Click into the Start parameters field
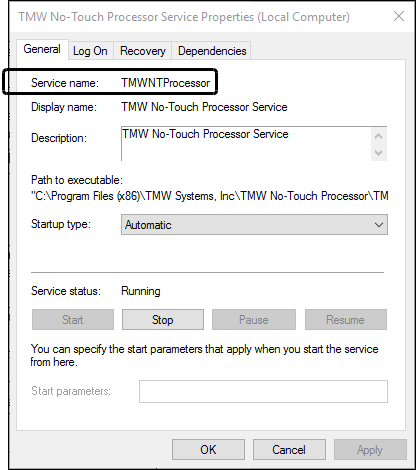The height and width of the screenshot is (470, 416). pos(263,391)
